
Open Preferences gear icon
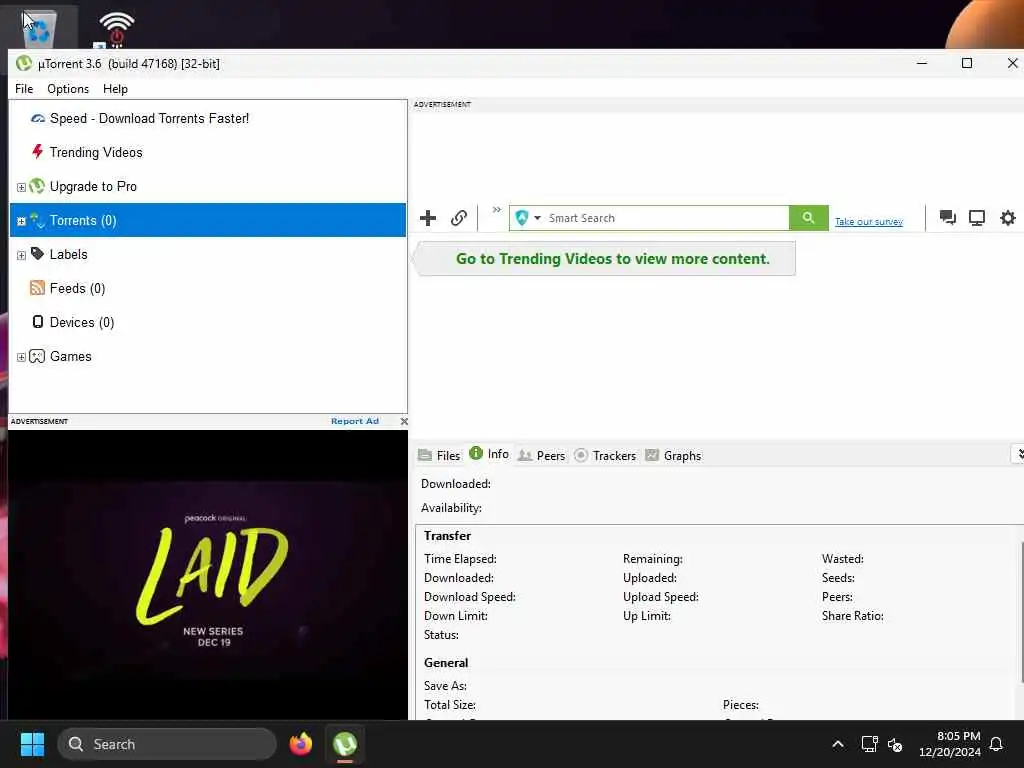(x=1008, y=217)
